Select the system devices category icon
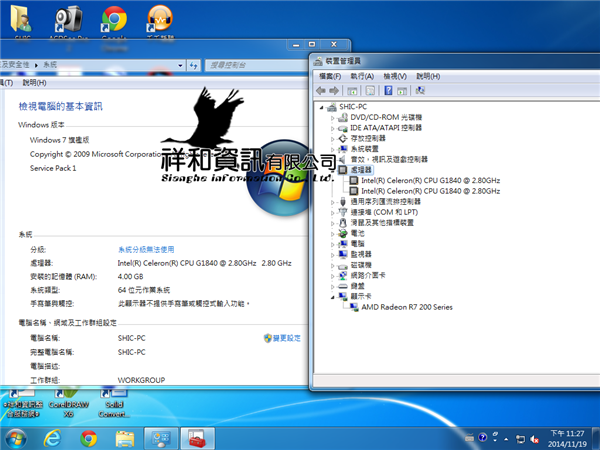 point(343,149)
